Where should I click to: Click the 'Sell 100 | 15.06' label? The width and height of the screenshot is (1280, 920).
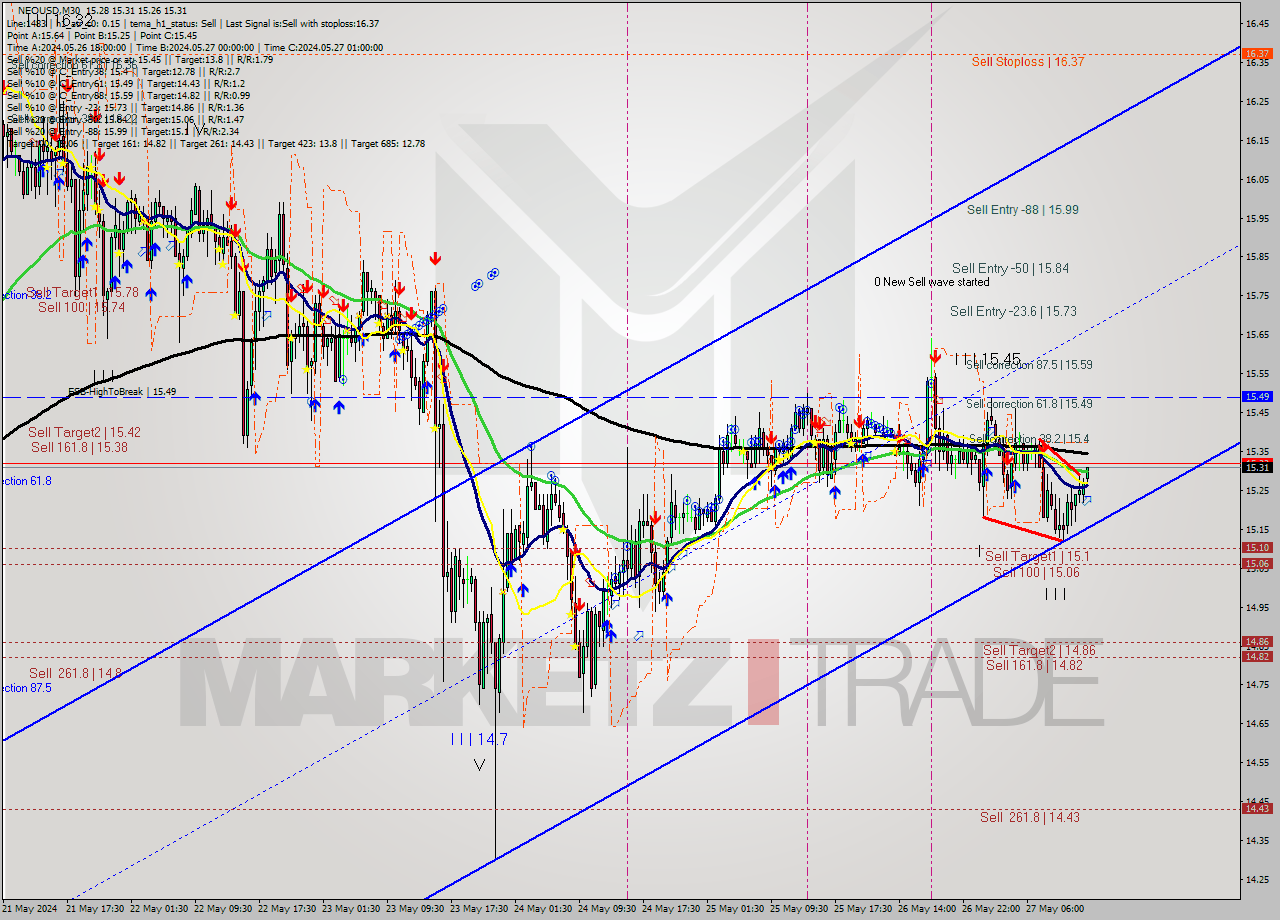click(1036, 572)
